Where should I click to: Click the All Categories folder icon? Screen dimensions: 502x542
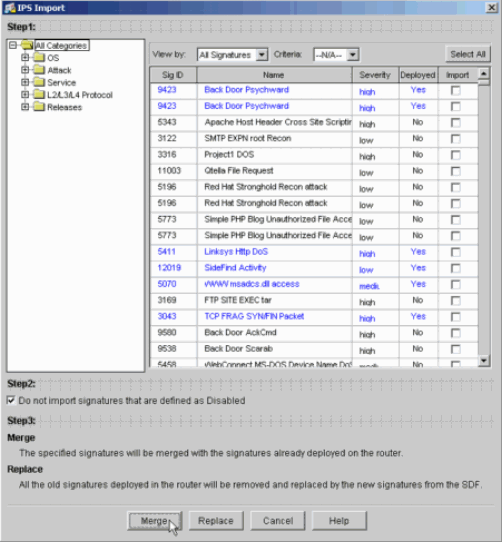[27, 45]
